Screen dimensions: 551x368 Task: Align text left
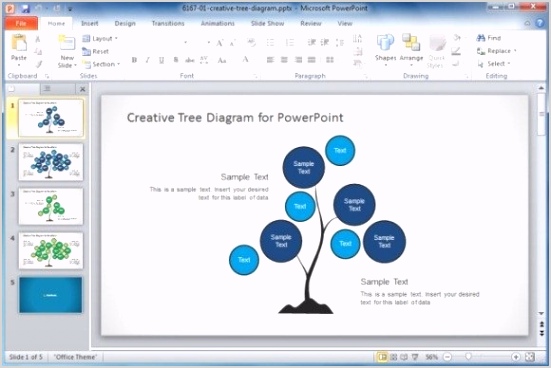coord(270,60)
